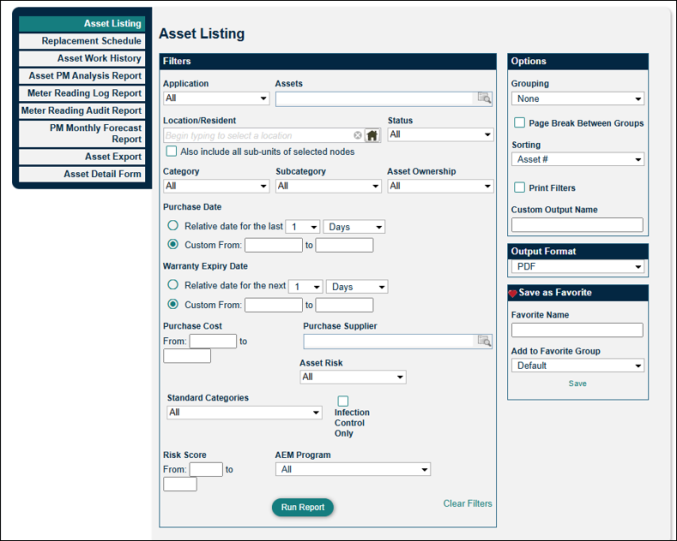Open the Application dropdown
This screenshot has height=541, width=677.
tap(216, 98)
